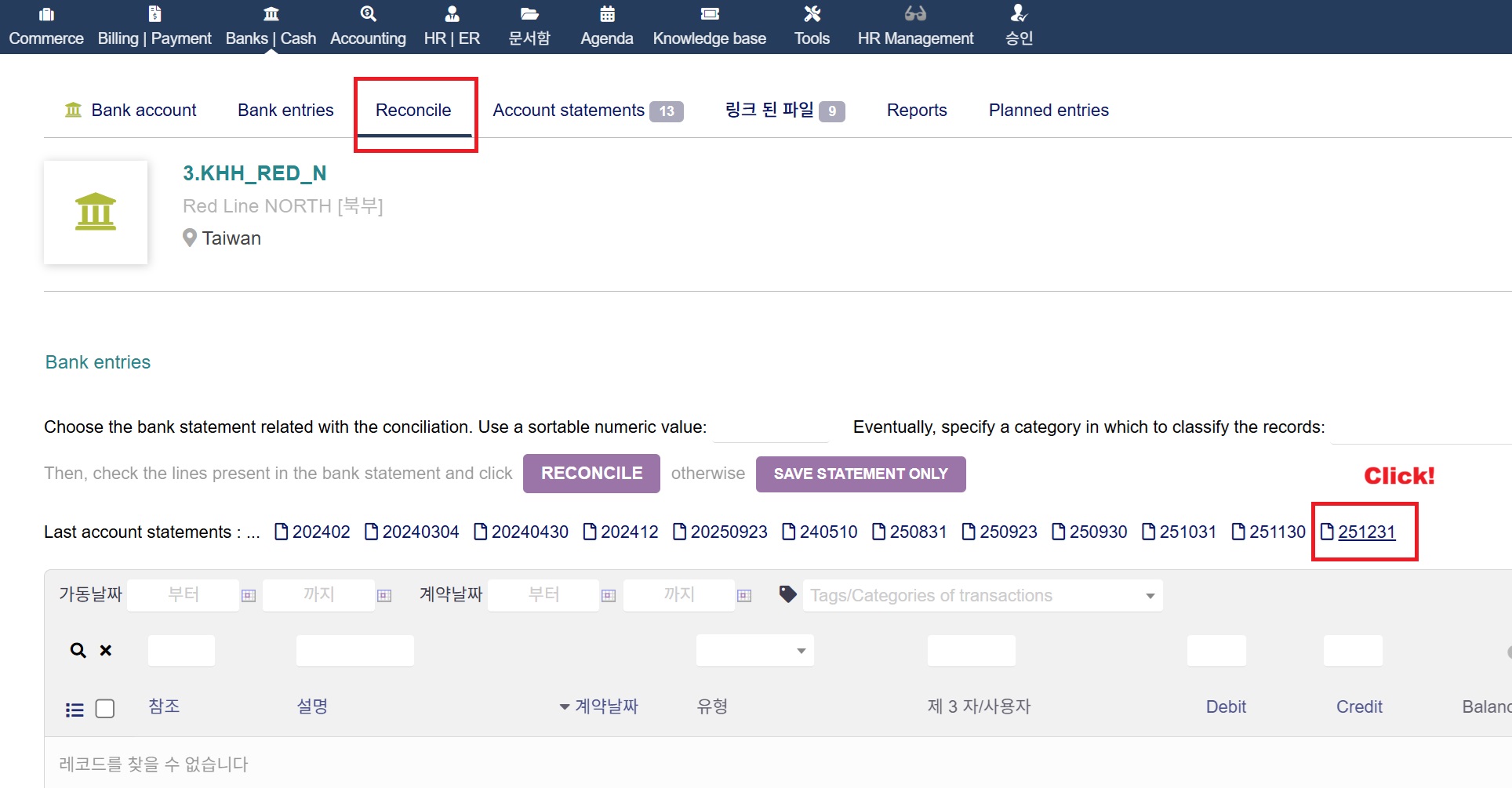
Task: Click the search magnifier icon in filter row
Action: point(78,650)
